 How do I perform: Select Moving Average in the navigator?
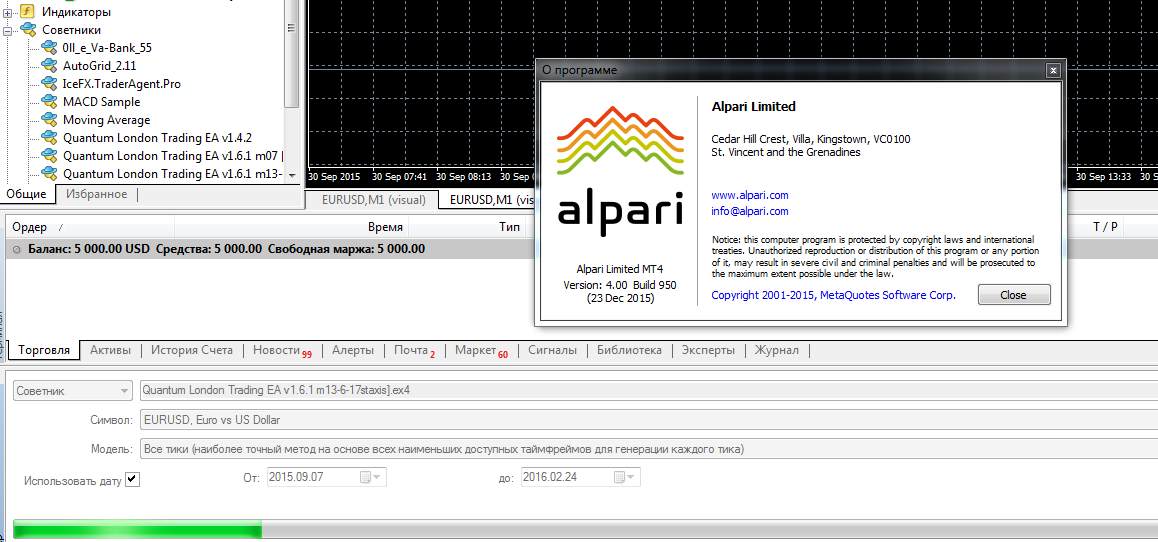click(x=106, y=120)
